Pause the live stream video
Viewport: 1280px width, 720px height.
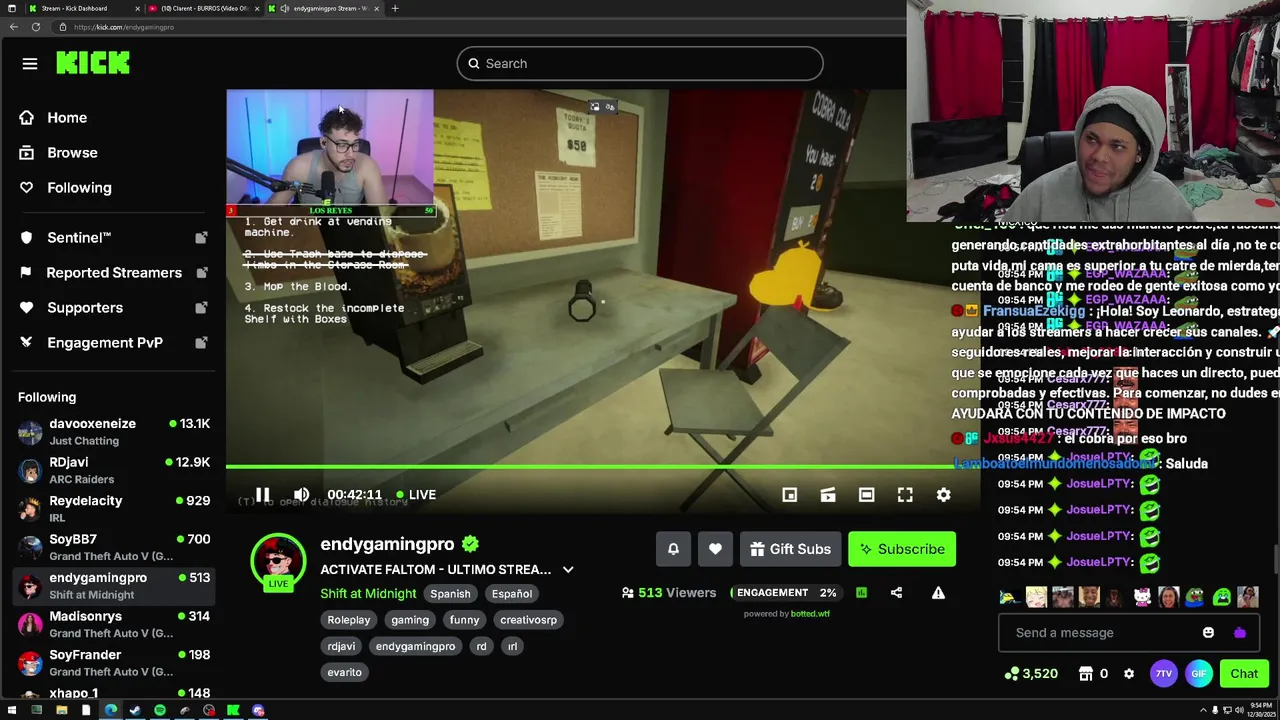click(262, 495)
